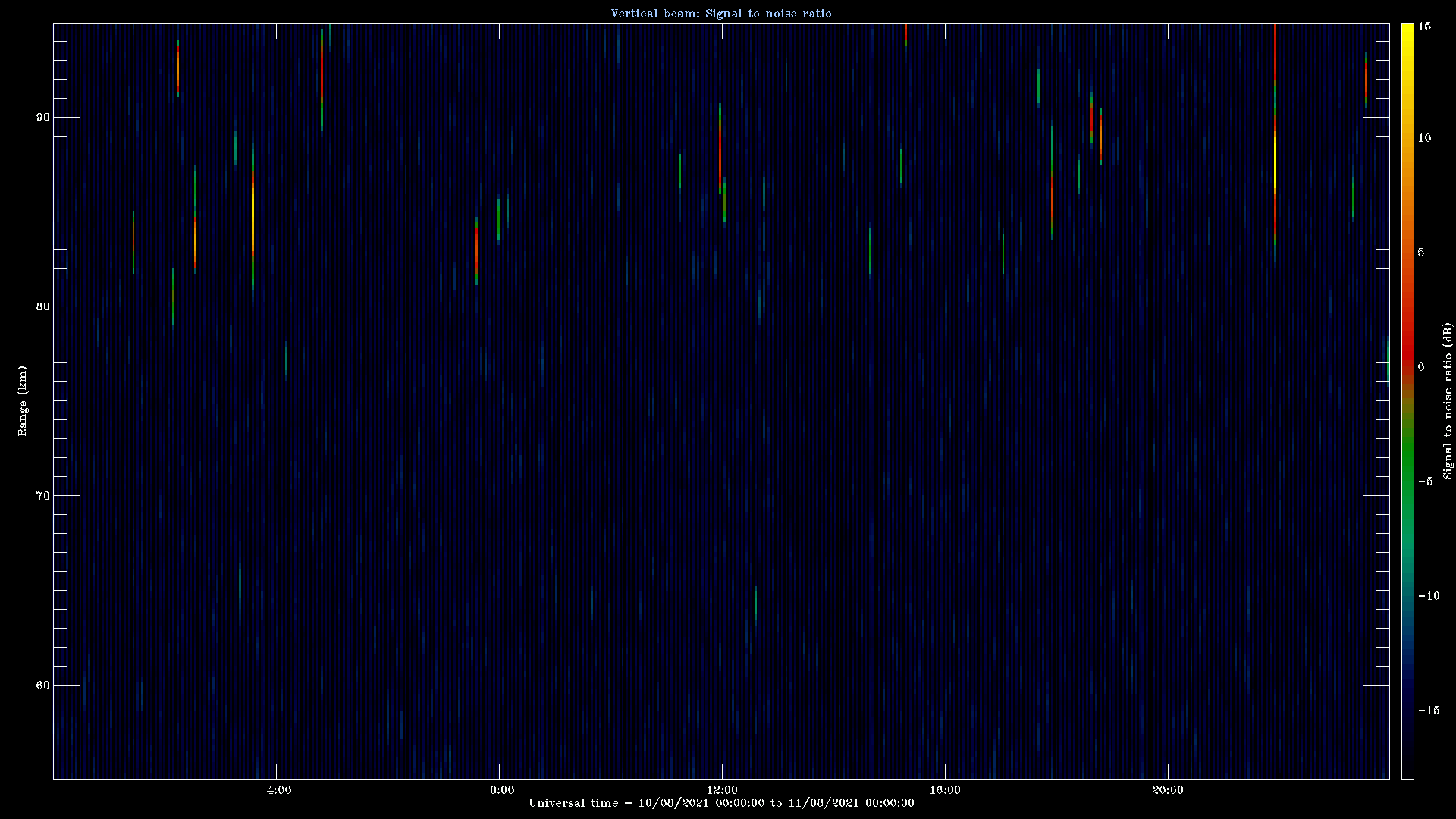
Task: Click the '12:00' time axis label
Action: (722, 790)
